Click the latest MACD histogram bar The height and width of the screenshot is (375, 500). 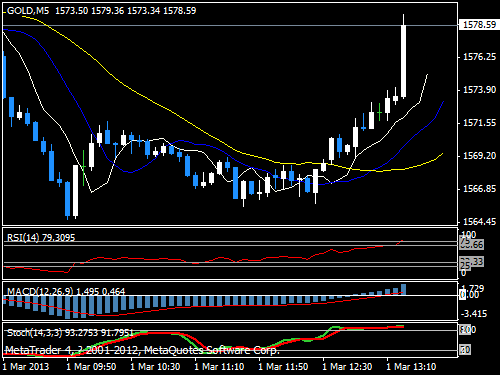403,289
